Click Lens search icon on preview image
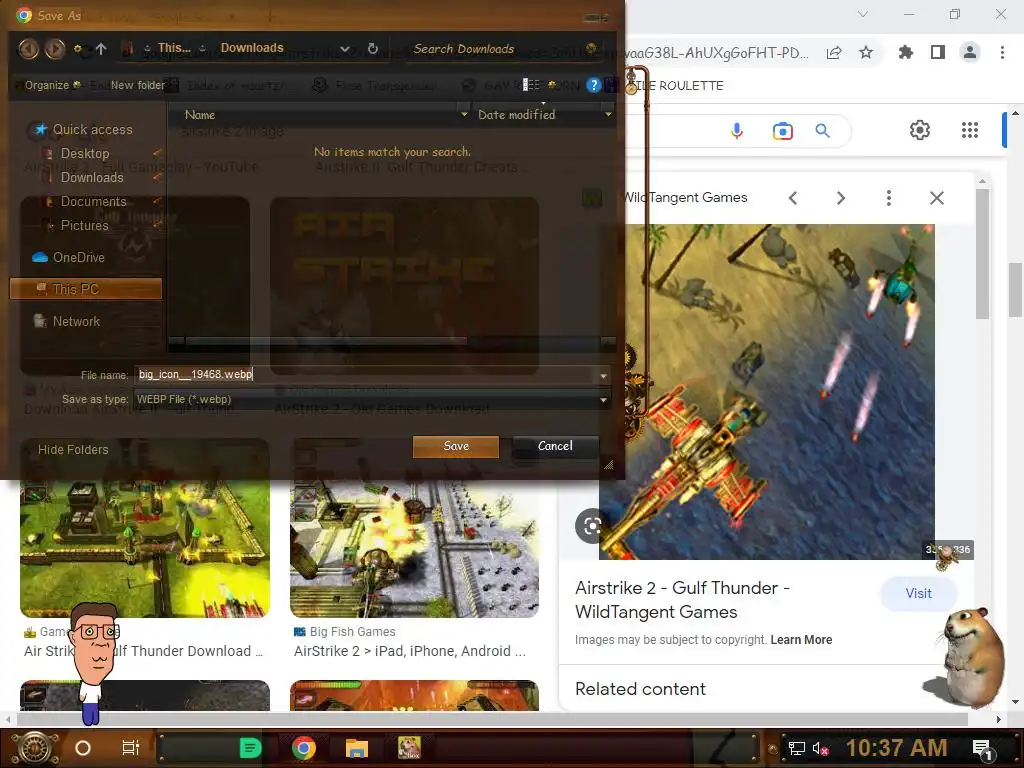 point(592,526)
